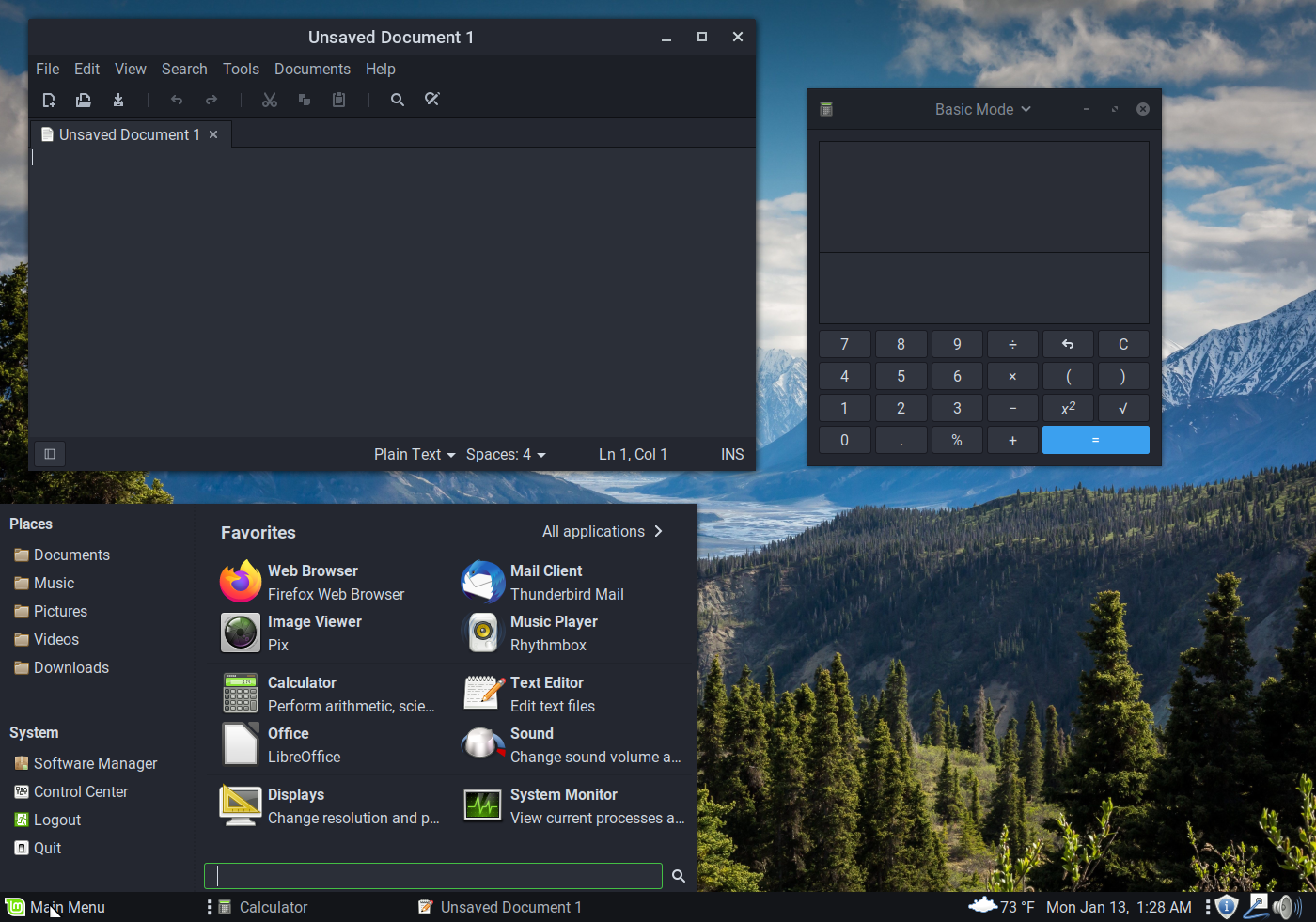Expand the Basic Mode calculator dropdown
The width and height of the screenshot is (1316, 922).
coord(982,109)
